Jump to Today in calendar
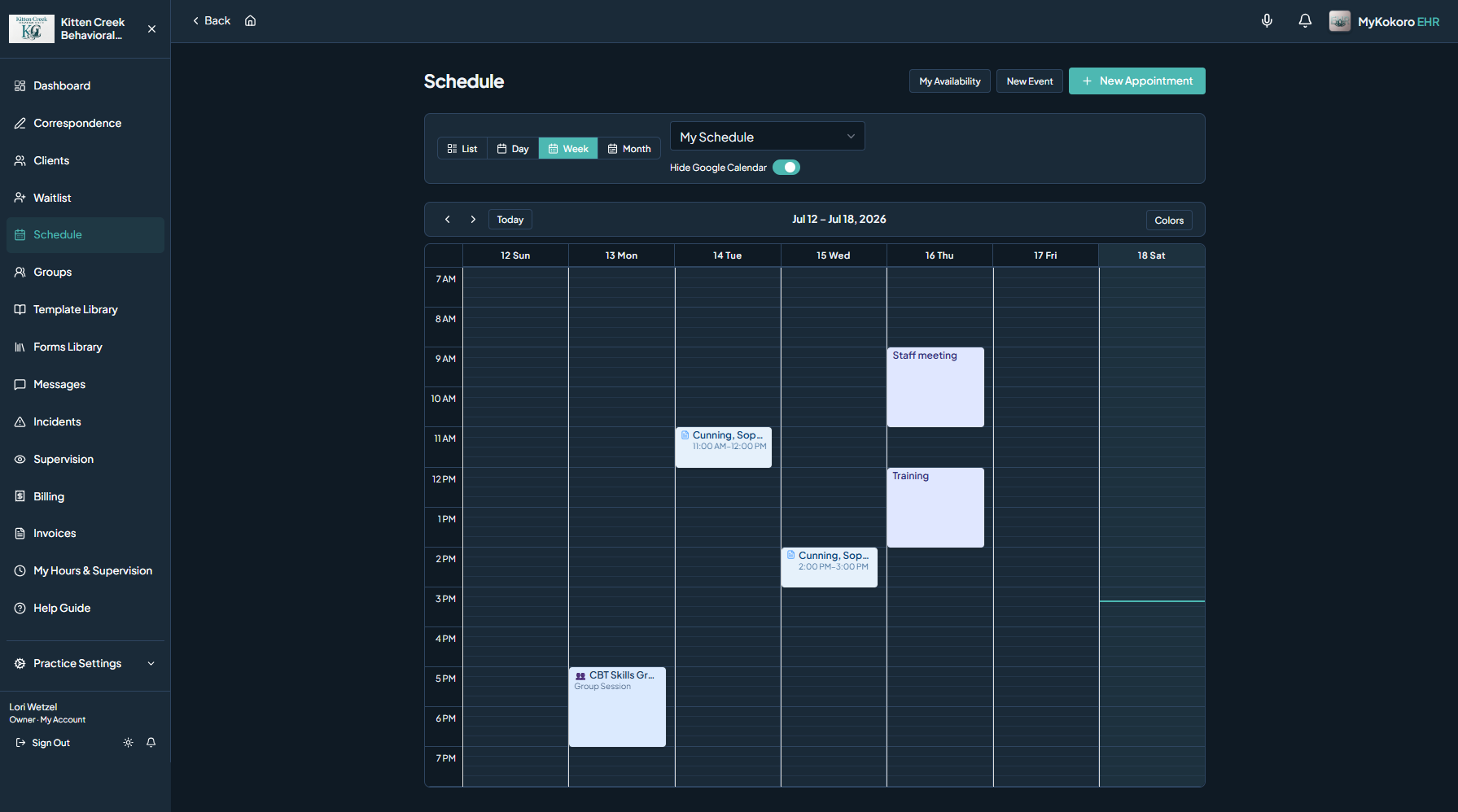1458x812 pixels. (x=510, y=220)
